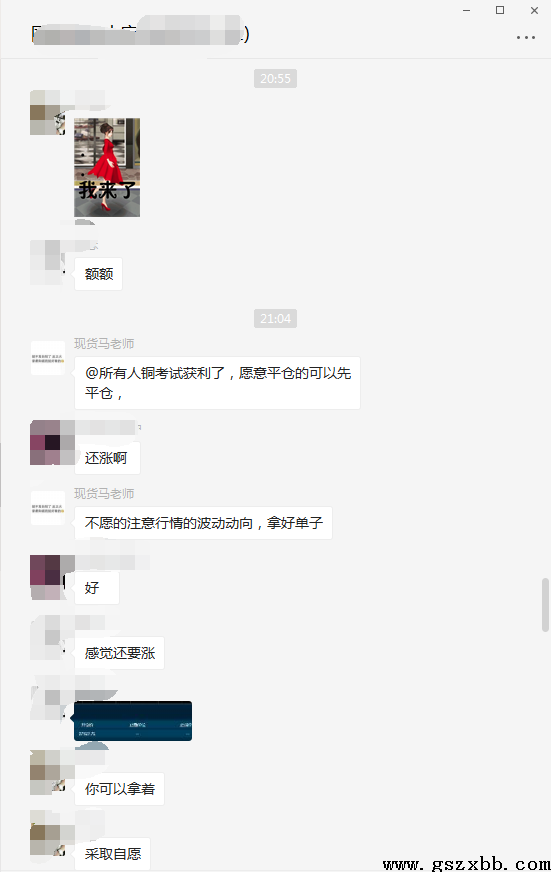This screenshot has height=872, width=551.
Task: Click 现货马老师 avatar beside the @所有人 message
Action: tap(48, 358)
